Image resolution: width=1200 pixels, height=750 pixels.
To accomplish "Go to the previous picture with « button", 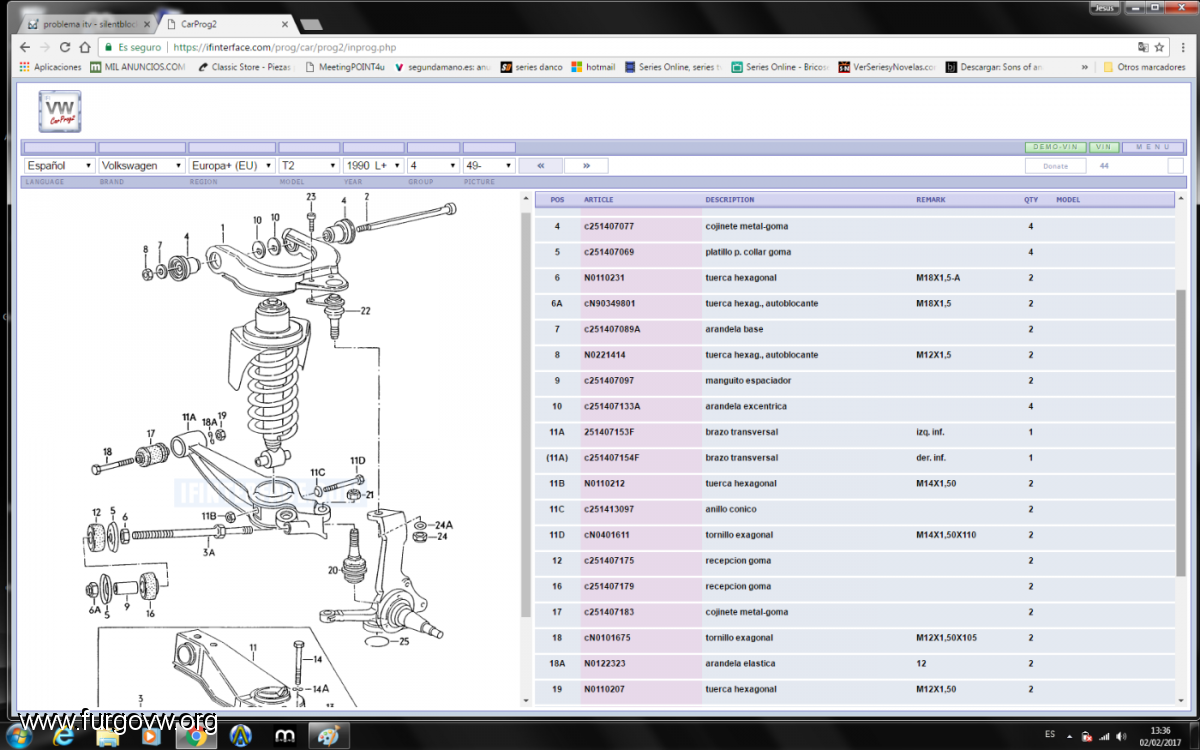I will pyautogui.click(x=541, y=166).
